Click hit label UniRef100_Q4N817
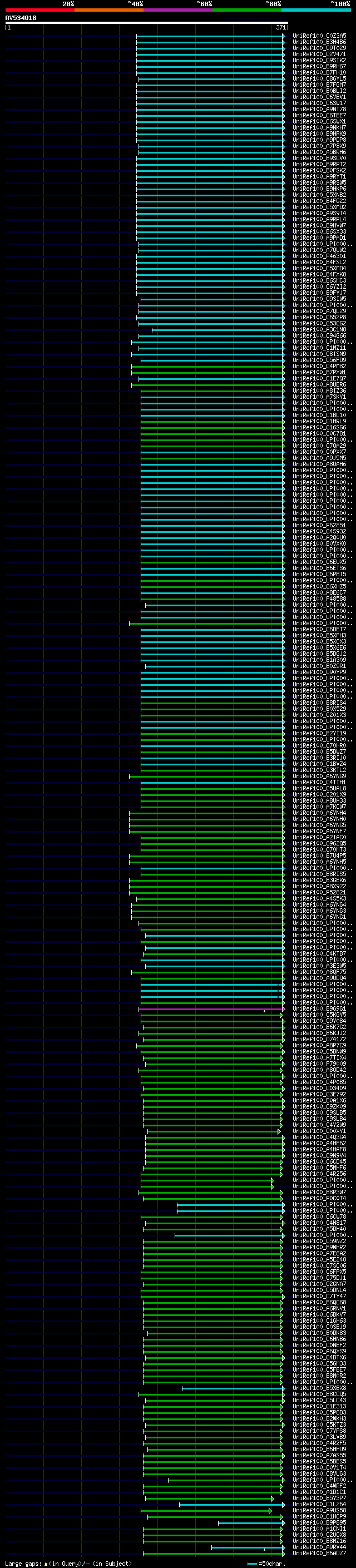356x1568 pixels. (319, 1223)
